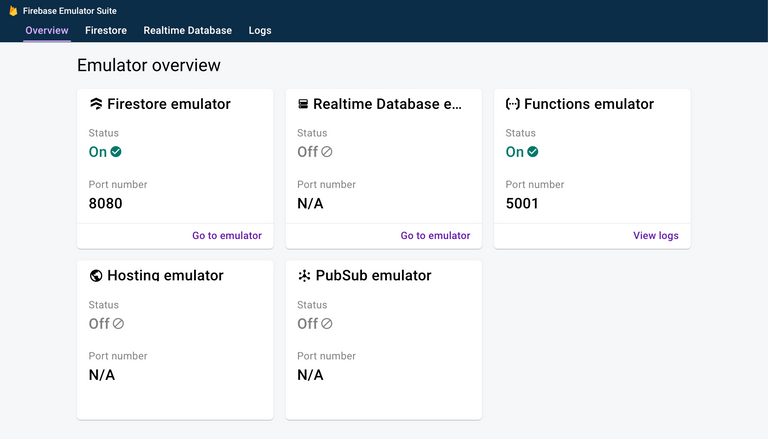
Task: Click the Firestore emulator card title
Action: click(x=169, y=104)
